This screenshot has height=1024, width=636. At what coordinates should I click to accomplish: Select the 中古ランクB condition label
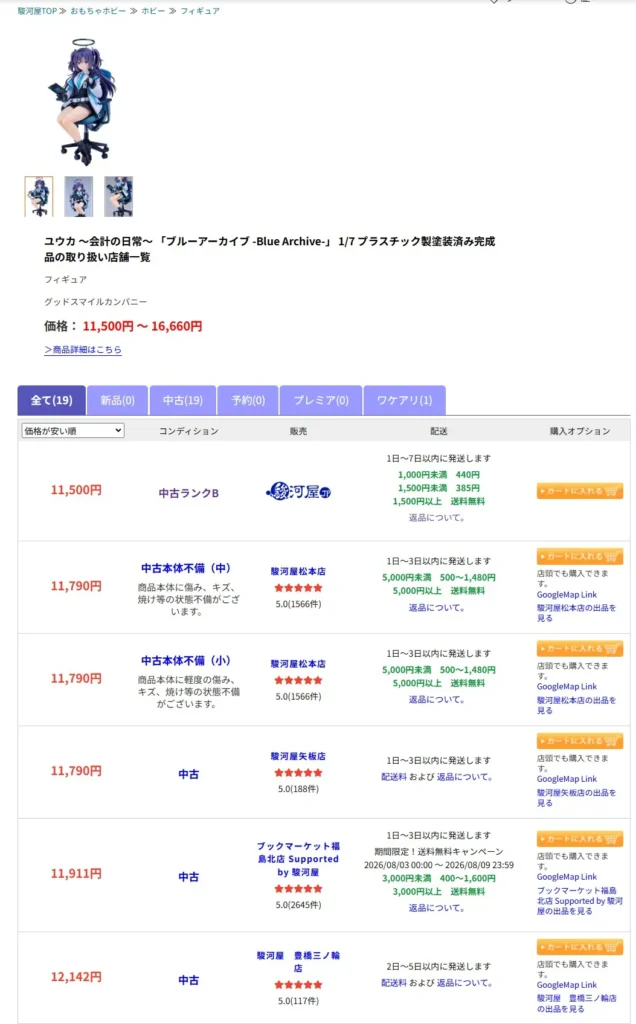[189, 493]
